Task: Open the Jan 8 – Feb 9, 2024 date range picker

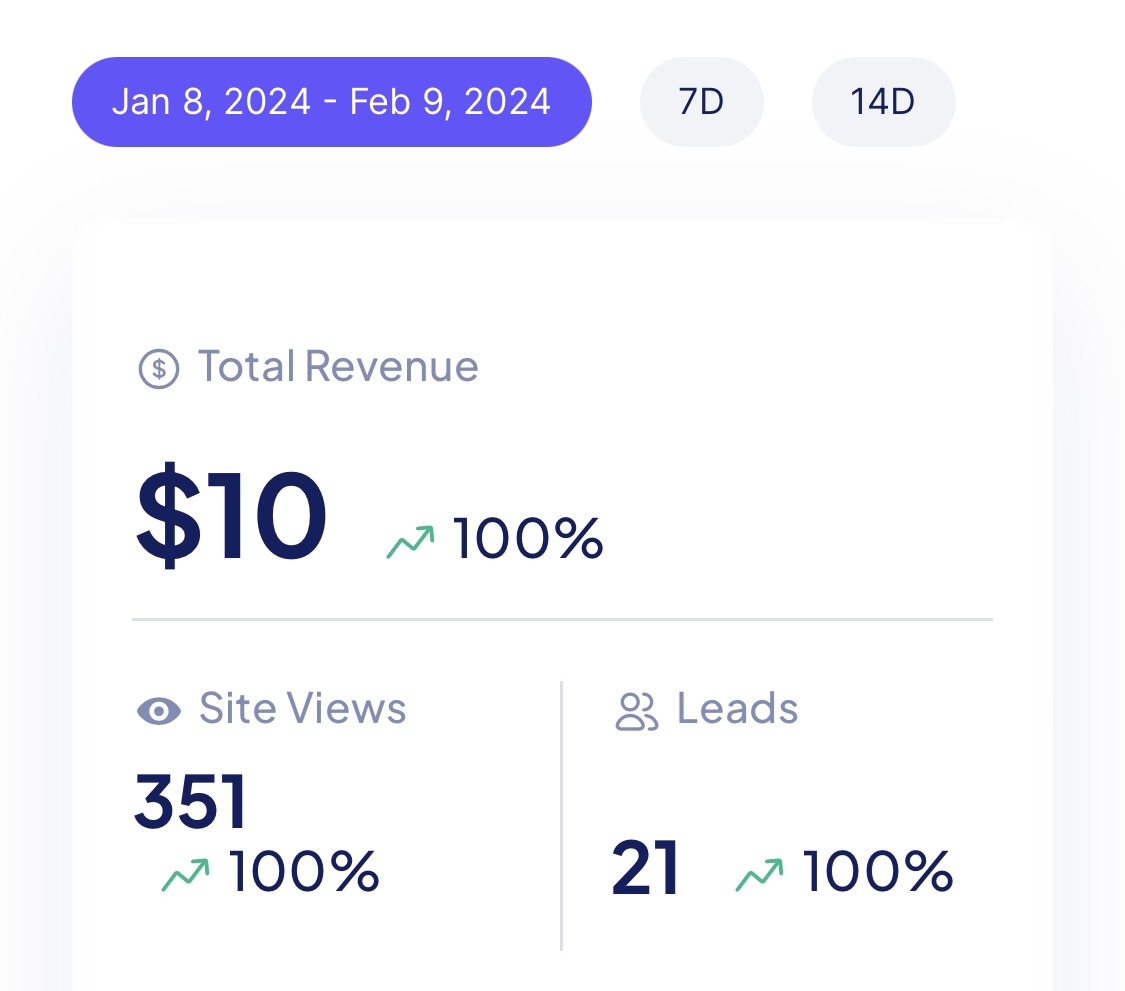Action: click(331, 102)
